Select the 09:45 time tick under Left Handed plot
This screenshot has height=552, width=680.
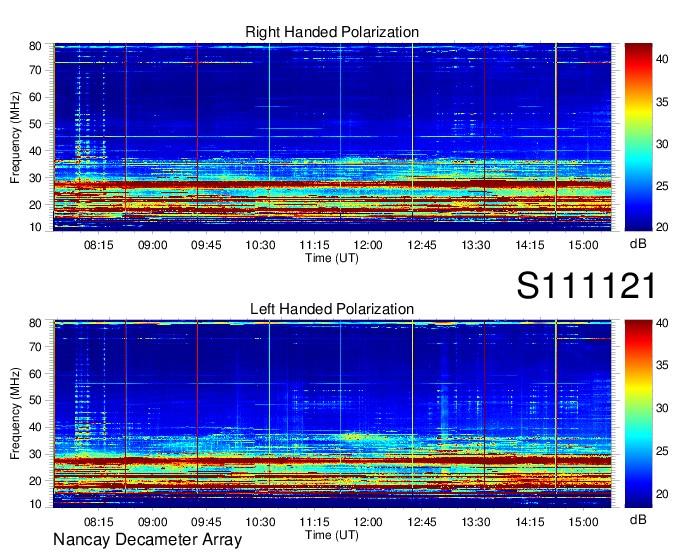pyautogui.click(x=206, y=522)
